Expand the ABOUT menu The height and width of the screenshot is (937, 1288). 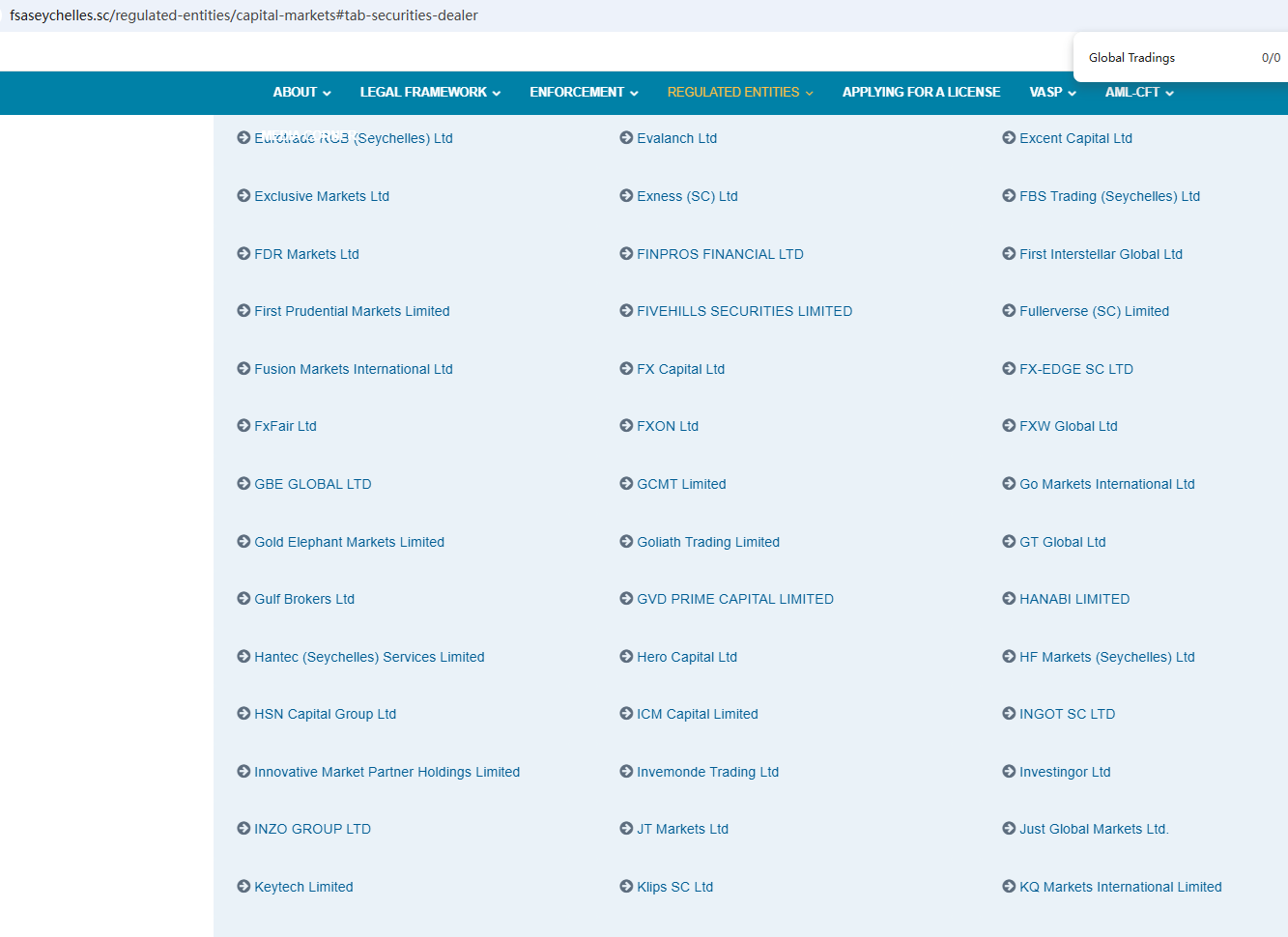click(x=301, y=93)
